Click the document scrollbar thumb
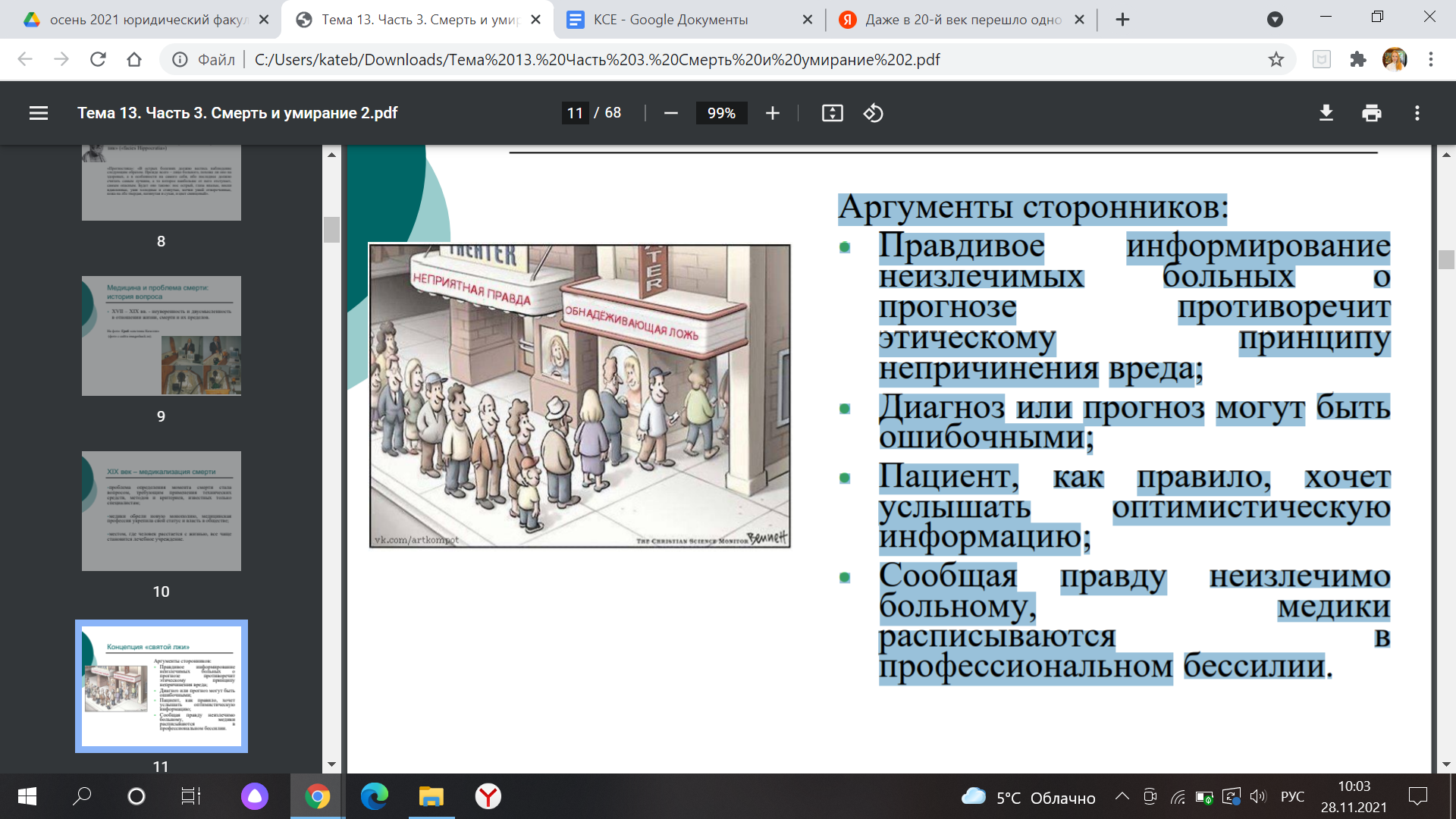This screenshot has width=1456, height=819. (x=1446, y=259)
